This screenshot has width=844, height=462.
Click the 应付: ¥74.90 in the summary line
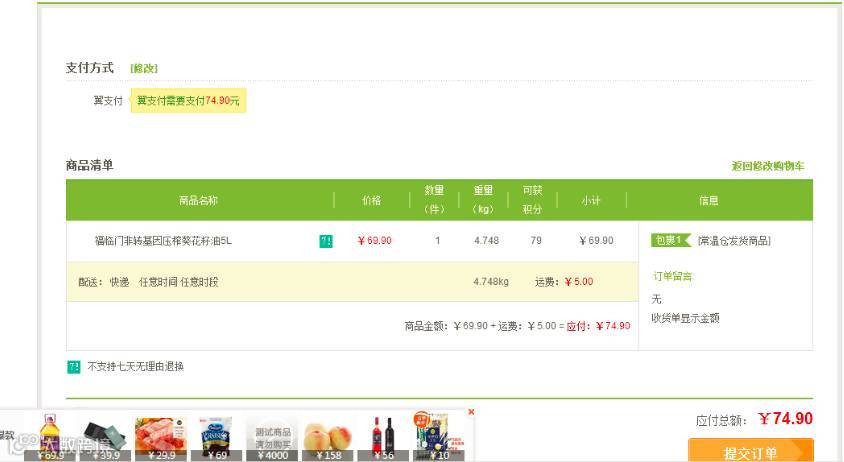tap(599, 326)
